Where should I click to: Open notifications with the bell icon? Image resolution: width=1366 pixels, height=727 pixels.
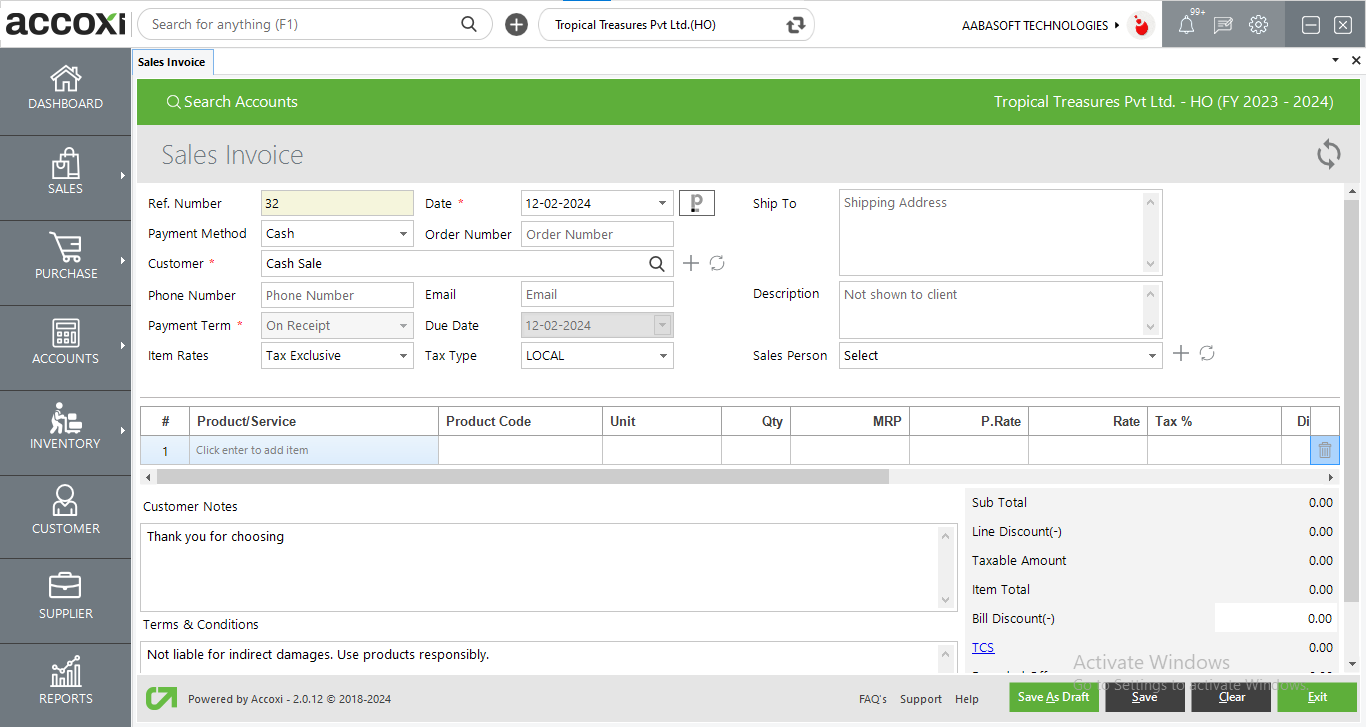1186,24
